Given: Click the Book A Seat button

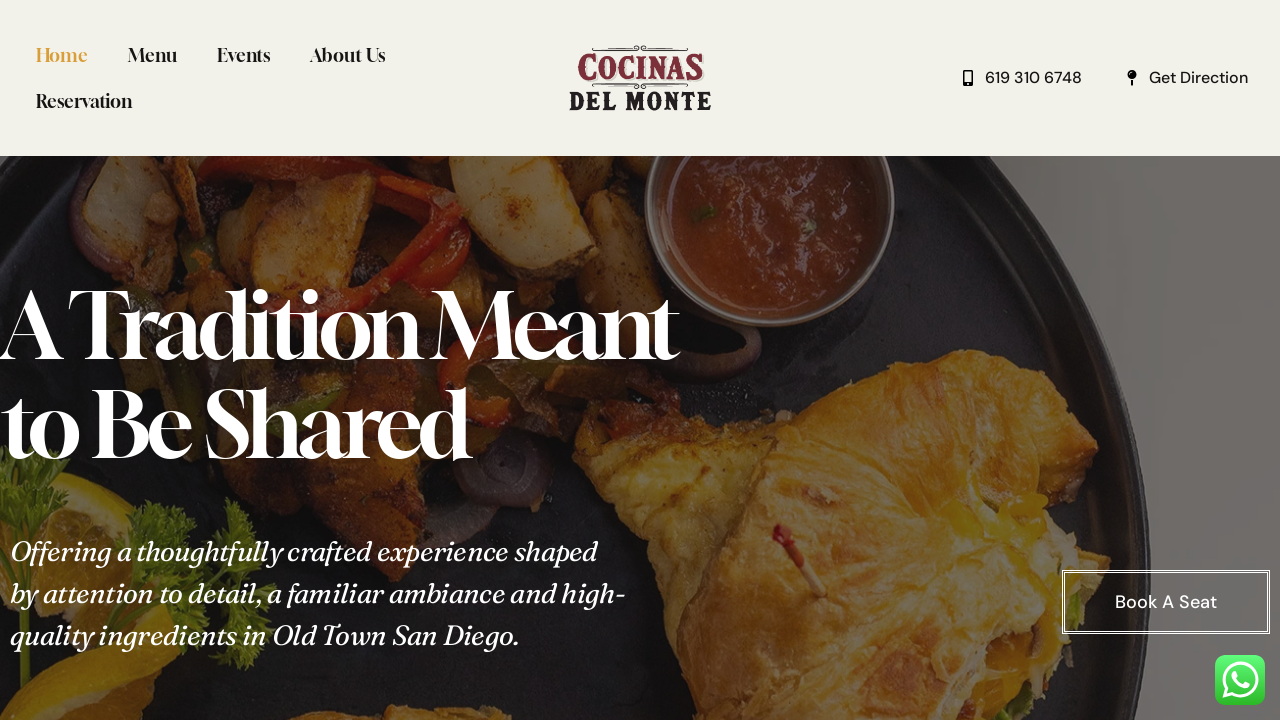Looking at the screenshot, I should pyautogui.click(x=1166, y=602).
